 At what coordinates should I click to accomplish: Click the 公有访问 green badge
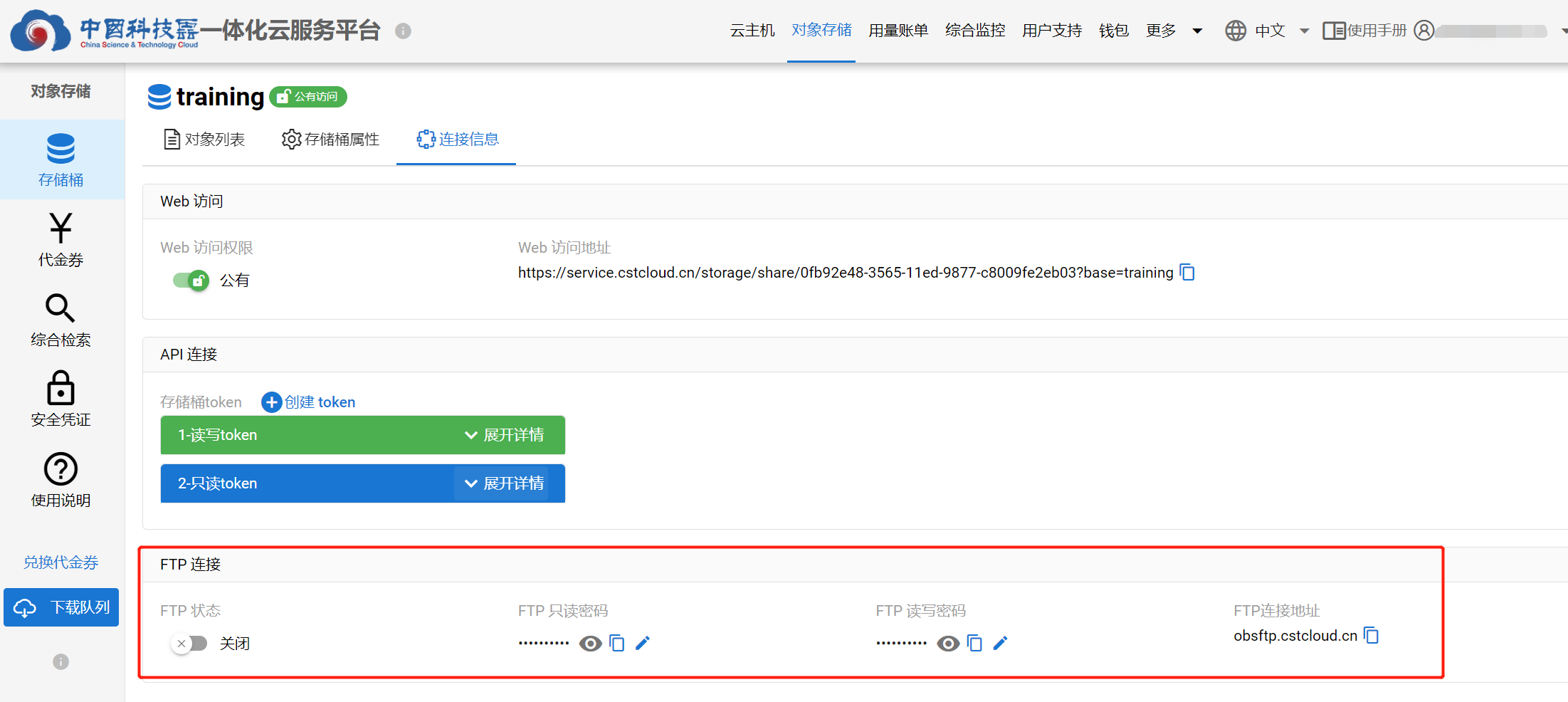tap(308, 97)
